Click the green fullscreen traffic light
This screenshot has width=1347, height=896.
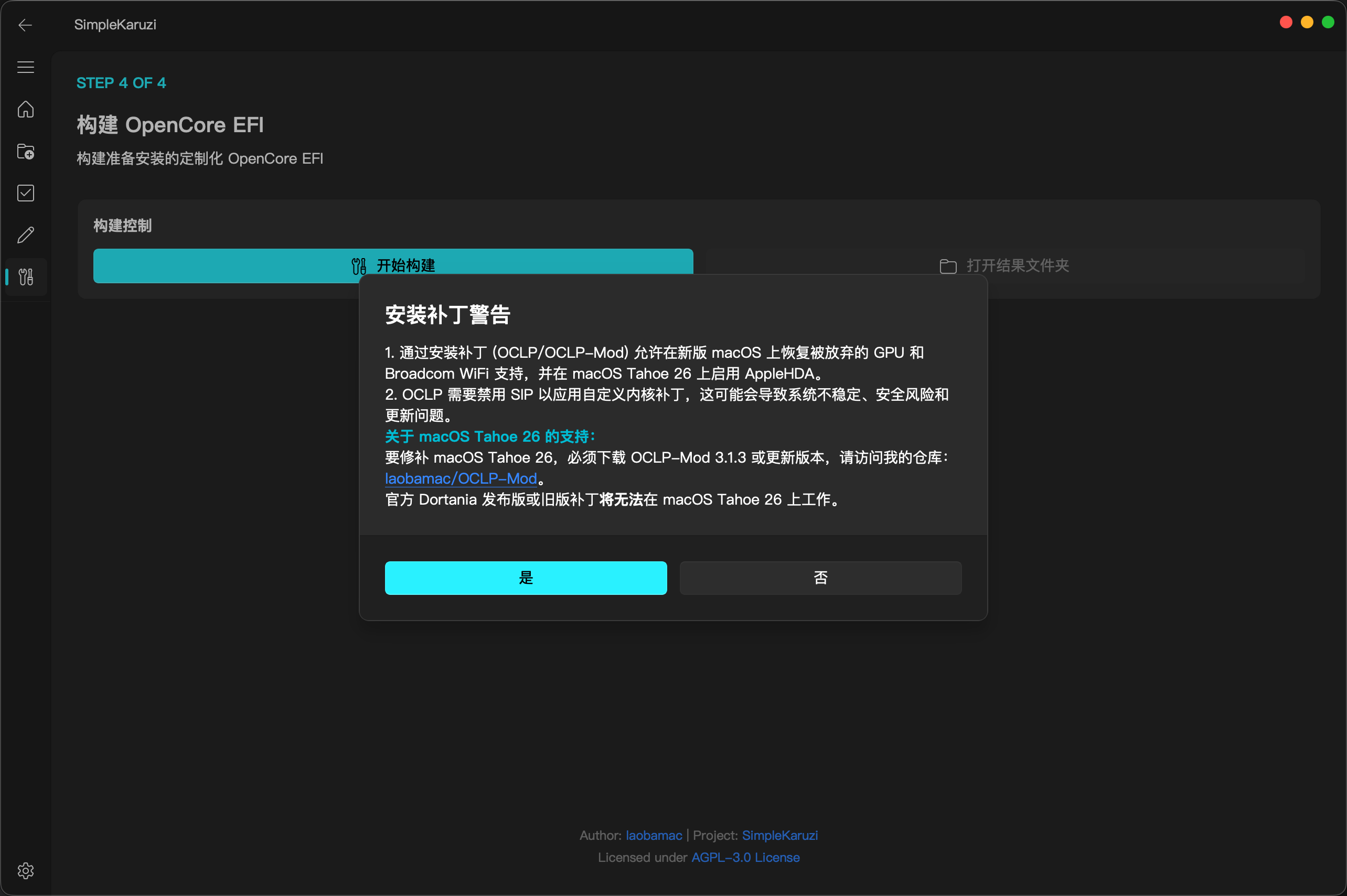1328,22
